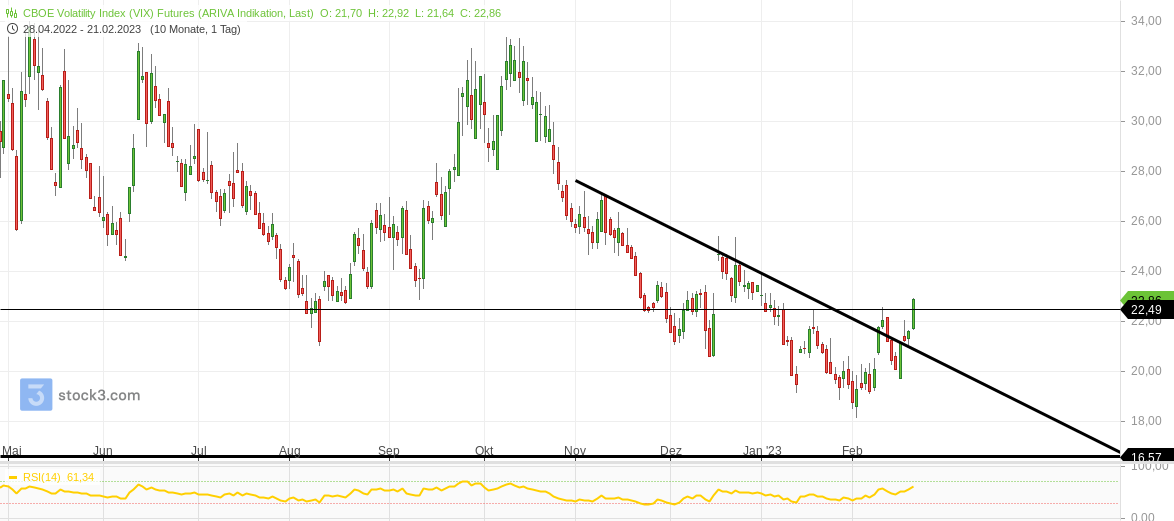Click the 20,00 price axis label
Image resolution: width=1174 pixels, height=521 pixels.
click(1146, 371)
